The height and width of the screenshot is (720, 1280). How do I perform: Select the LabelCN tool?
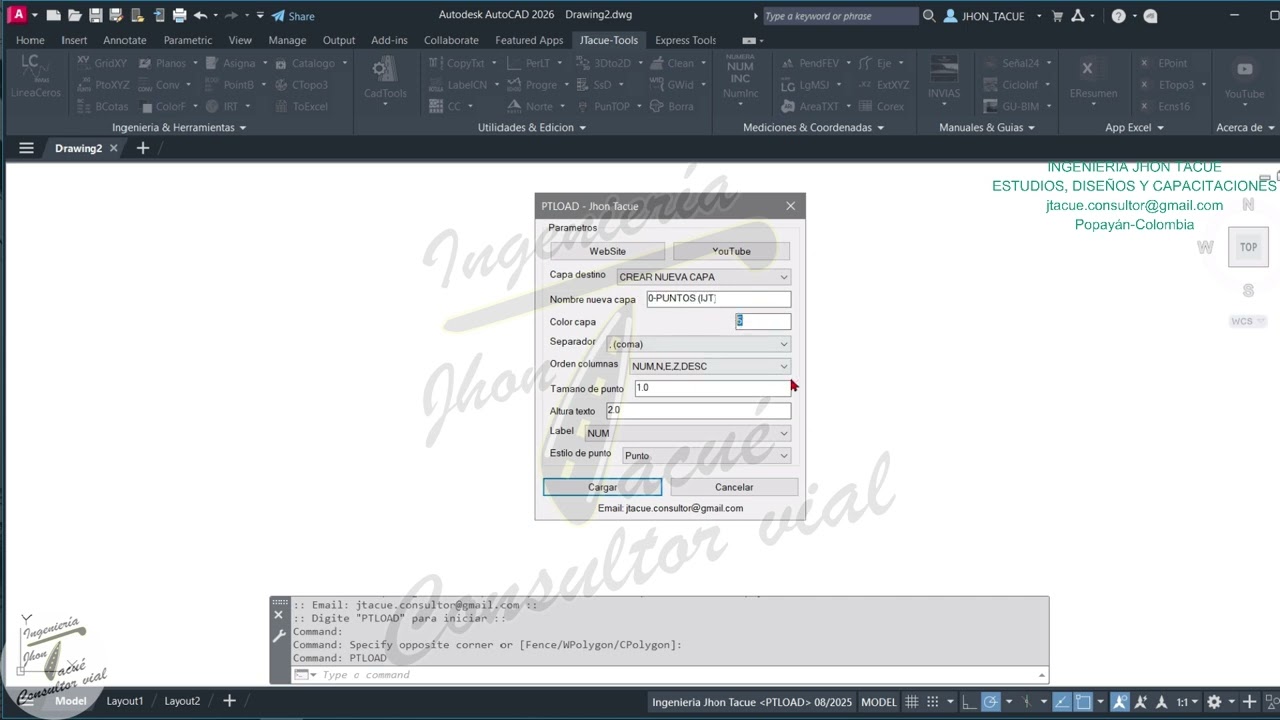pyautogui.click(x=458, y=85)
